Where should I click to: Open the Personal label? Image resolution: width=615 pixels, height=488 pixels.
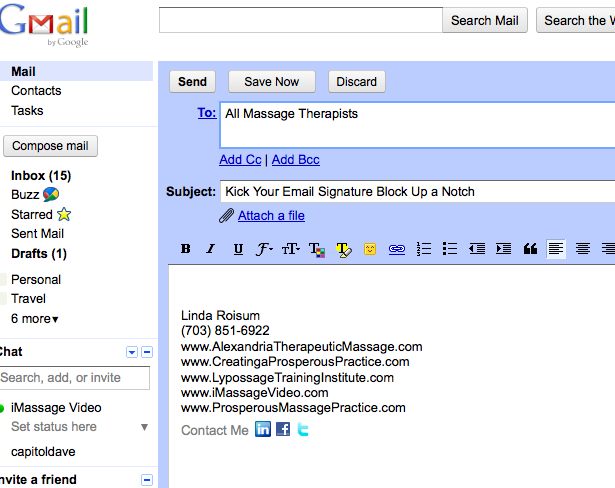(36, 280)
